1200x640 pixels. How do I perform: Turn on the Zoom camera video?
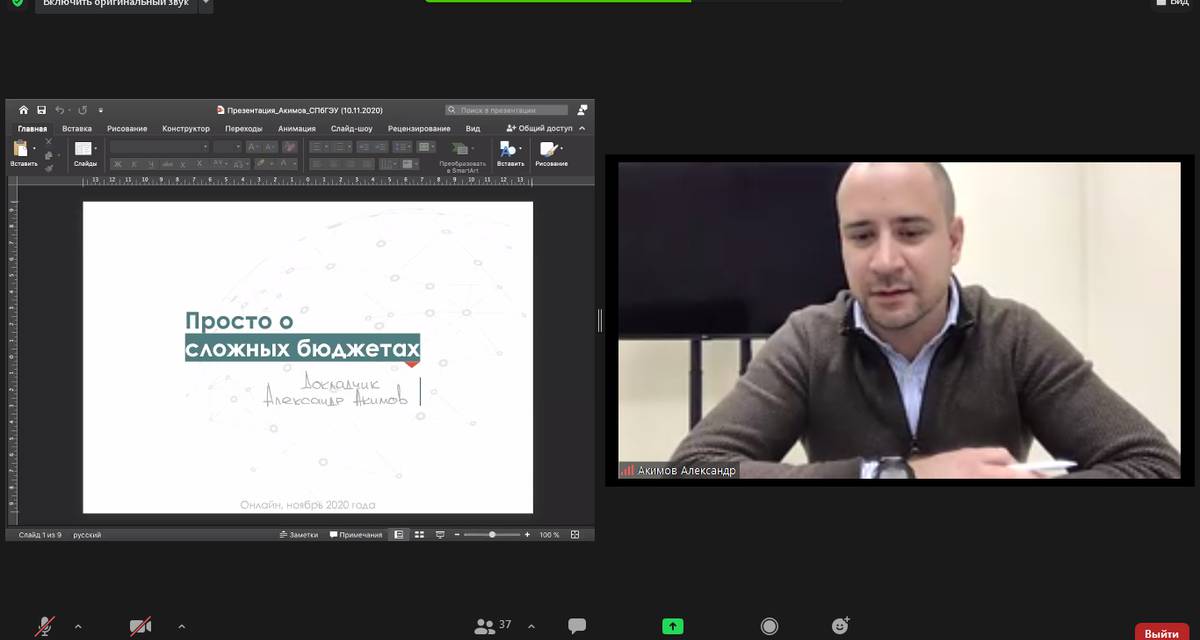(140, 626)
